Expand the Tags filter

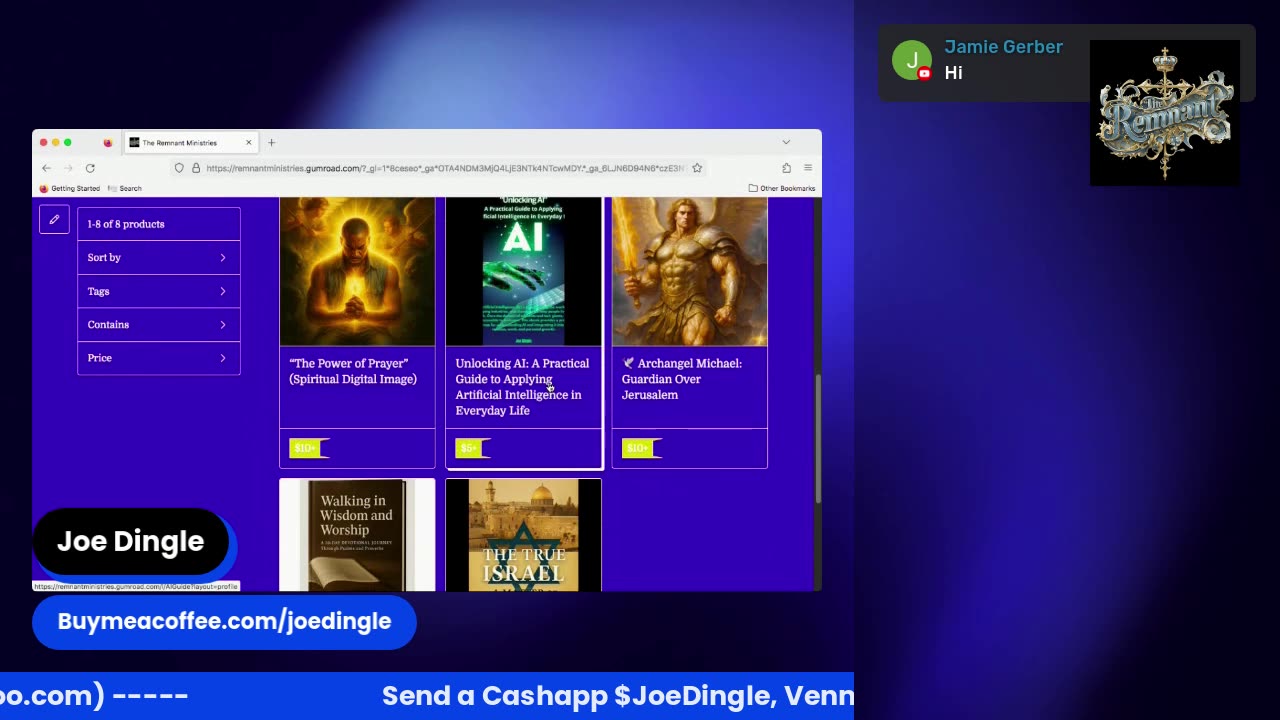coord(159,291)
